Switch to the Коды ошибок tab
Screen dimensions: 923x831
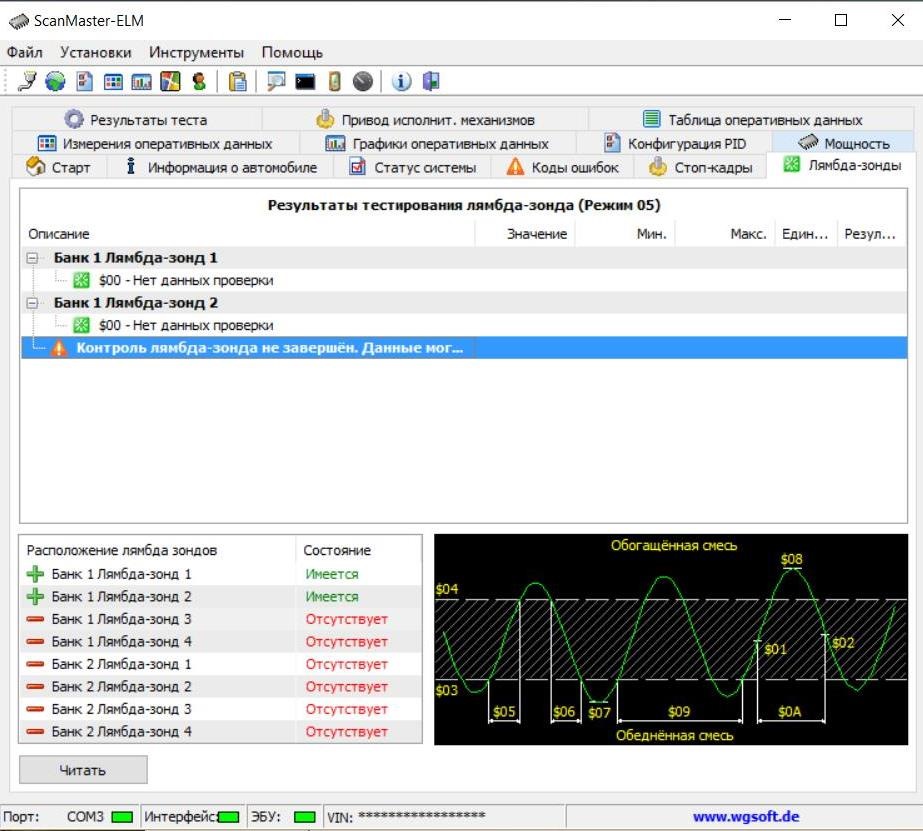click(563, 167)
